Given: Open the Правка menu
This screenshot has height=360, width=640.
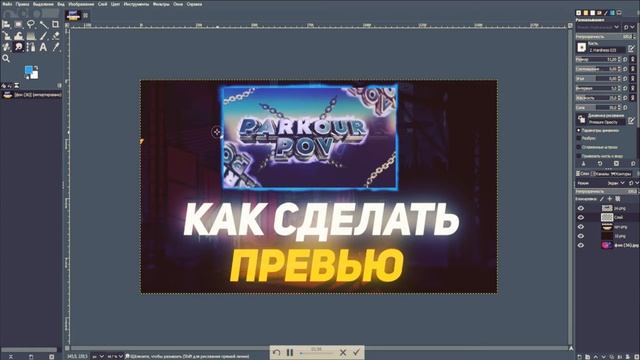Looking at the screenshot, I should pos(22,4).
